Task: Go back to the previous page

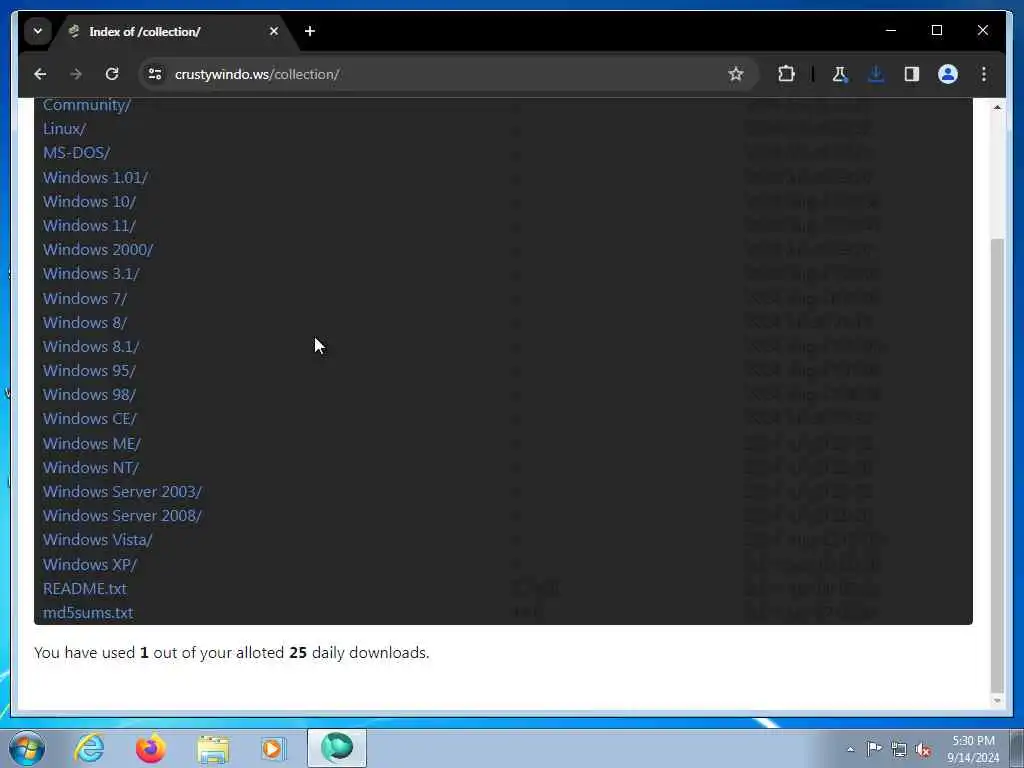Action: coord(40,74)
